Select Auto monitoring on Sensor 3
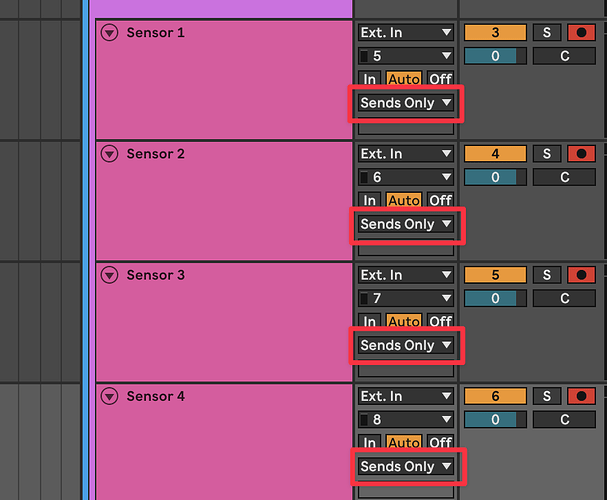 coord(404,321)
